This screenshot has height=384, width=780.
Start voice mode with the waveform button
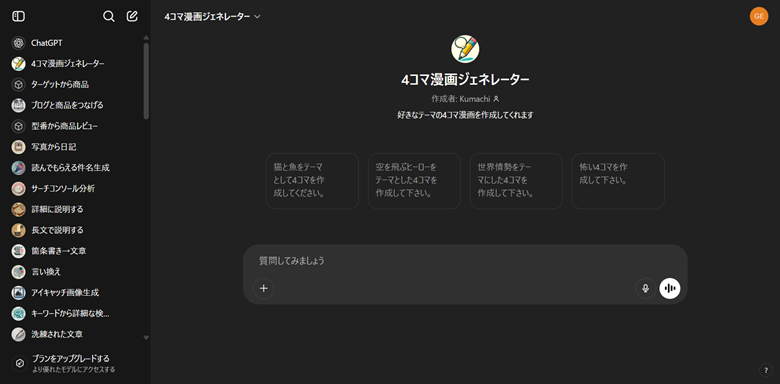click(x=670, y=288)
